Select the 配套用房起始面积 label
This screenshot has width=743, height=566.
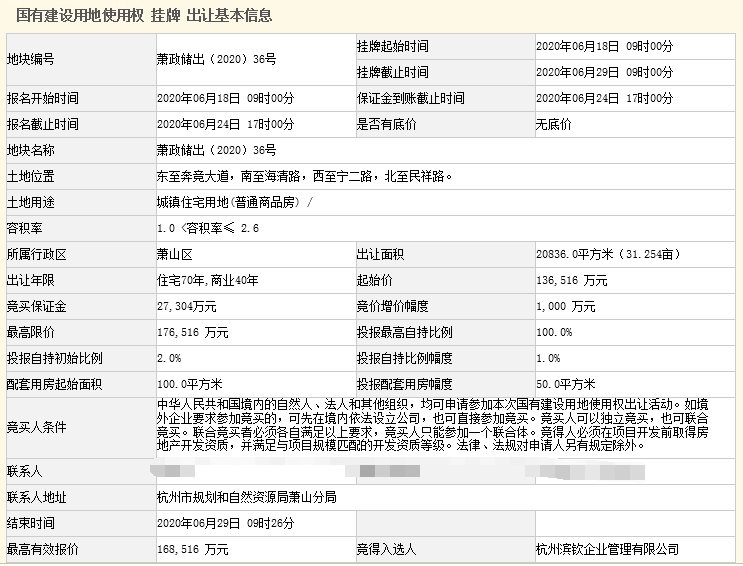point(54,384)
